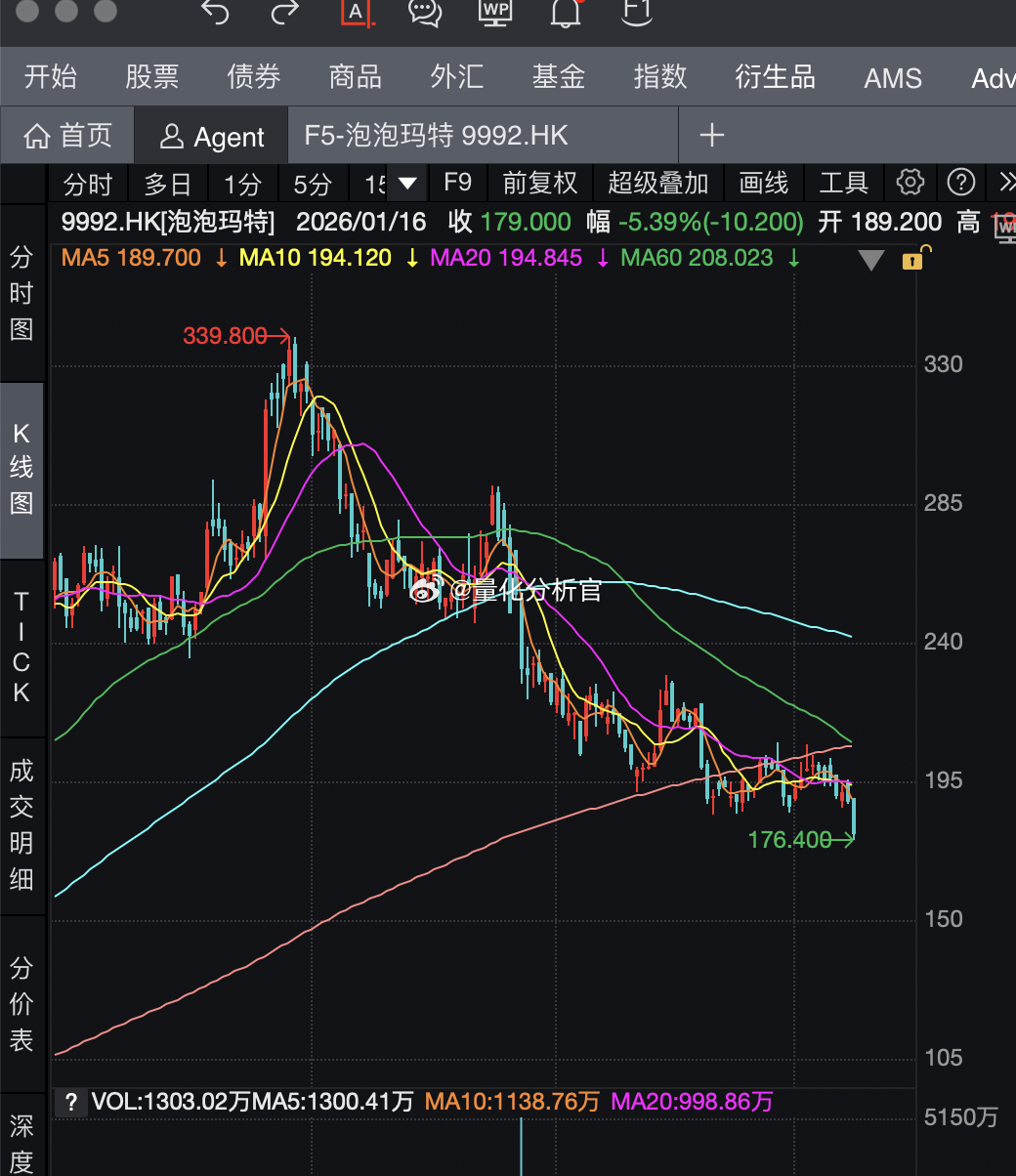
Task: Open the chart settings gear
Action: coord(910,183)
